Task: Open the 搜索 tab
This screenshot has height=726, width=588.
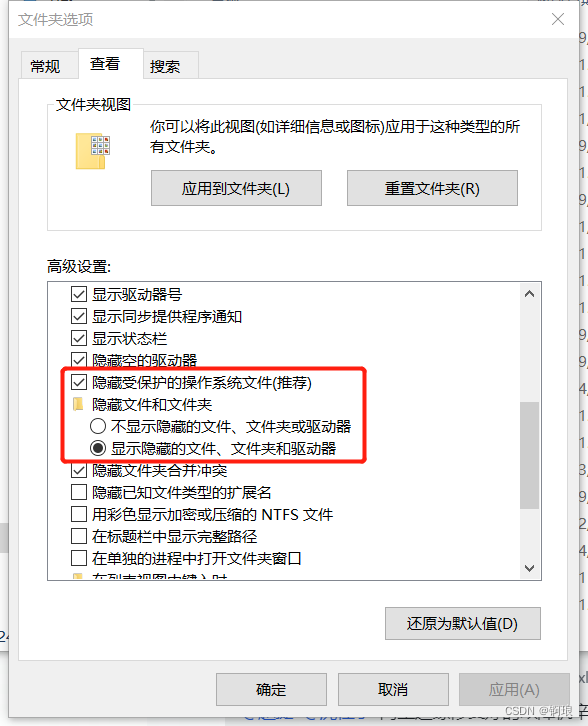Action: click(x=165, y=66)
